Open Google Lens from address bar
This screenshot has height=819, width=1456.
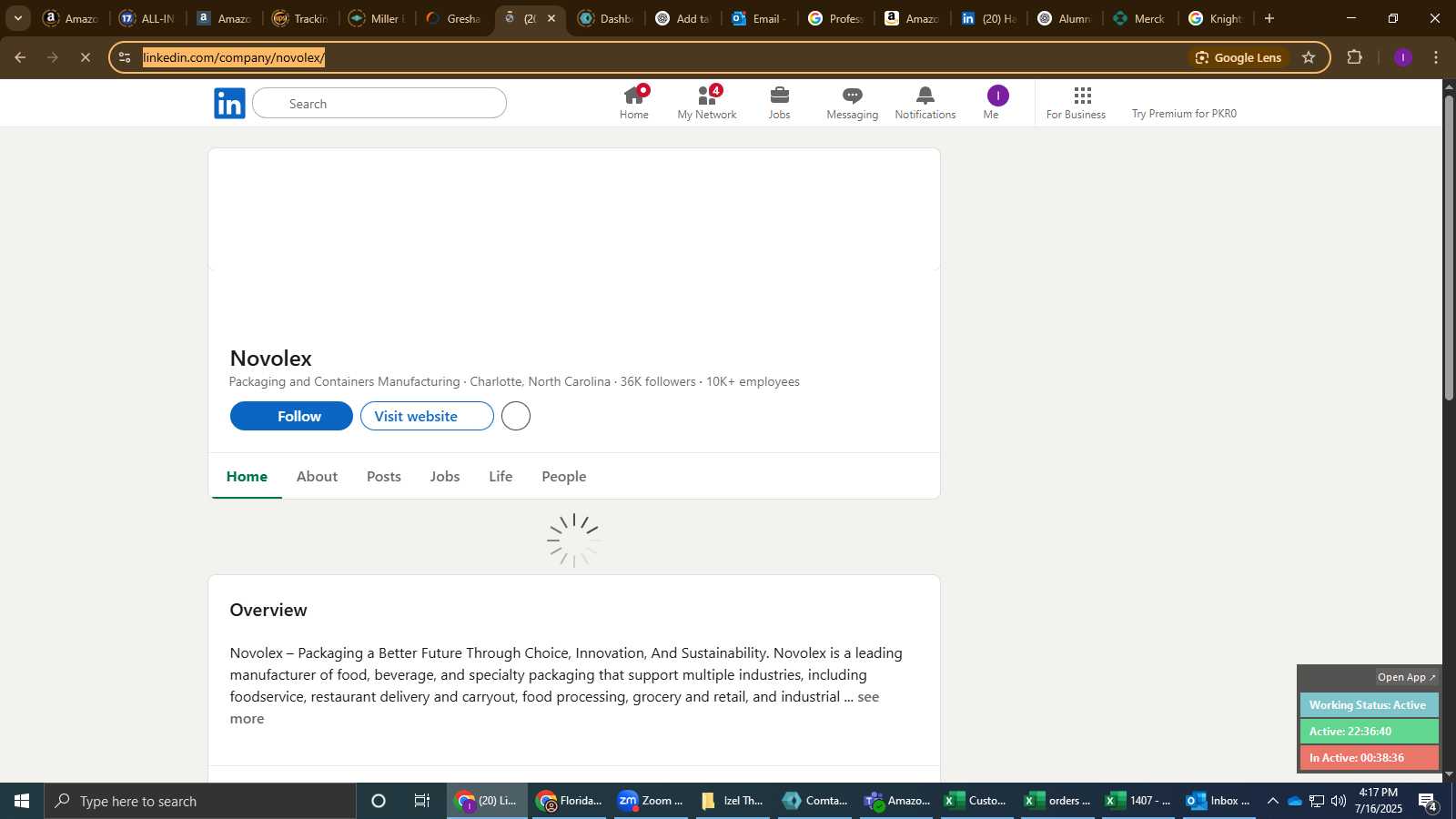point(1239,57)
